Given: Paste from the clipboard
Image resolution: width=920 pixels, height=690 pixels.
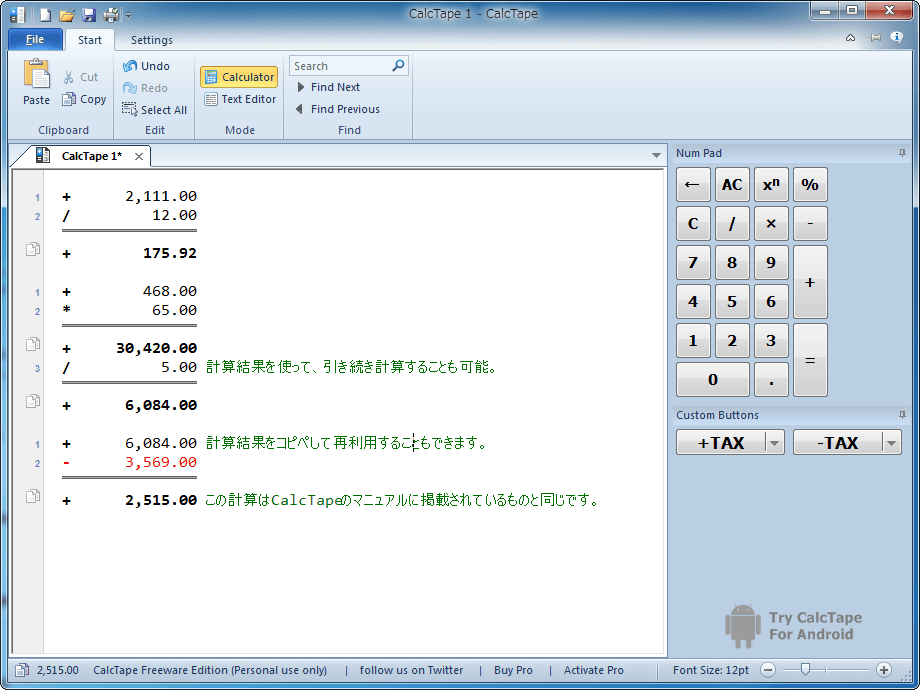Looking at the screenshot, I should [36, 82].
